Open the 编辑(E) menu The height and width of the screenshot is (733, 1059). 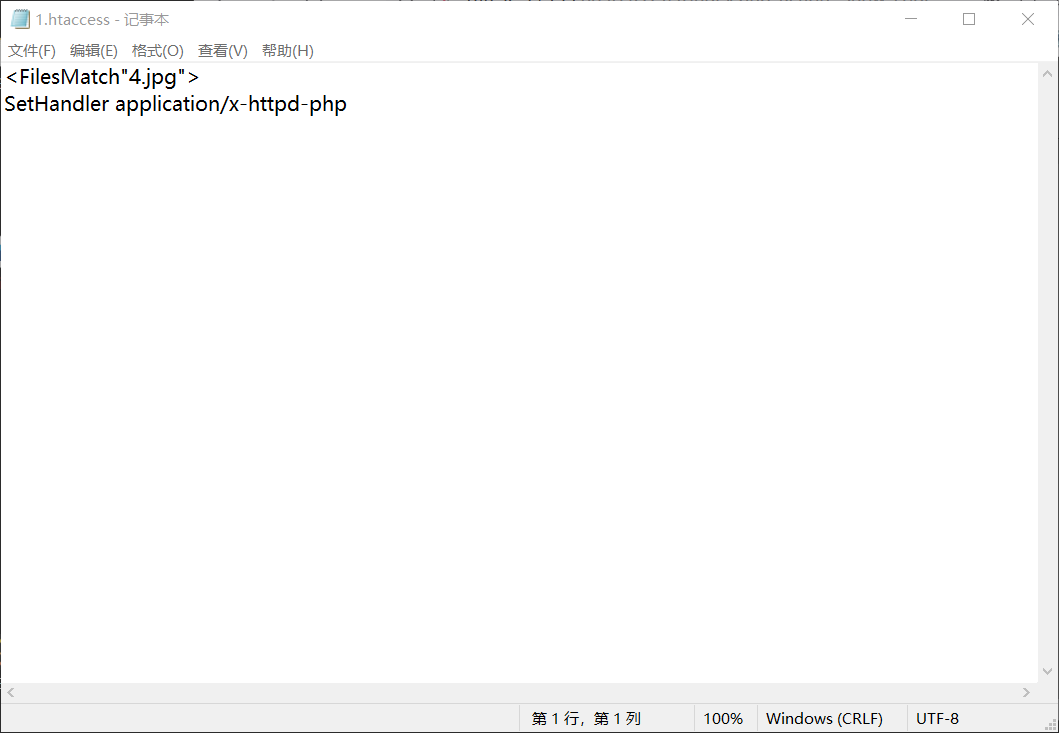tap(94, 51)
